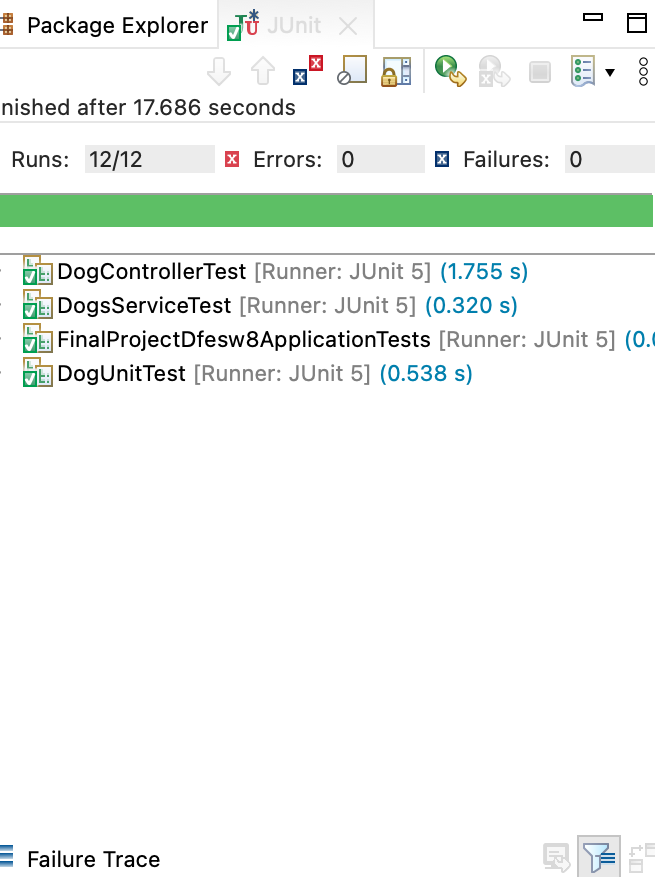Click FinalProjectDfesw8ApplicationTests suite icon
Screen dimensions: 655x877
point(37,339)
